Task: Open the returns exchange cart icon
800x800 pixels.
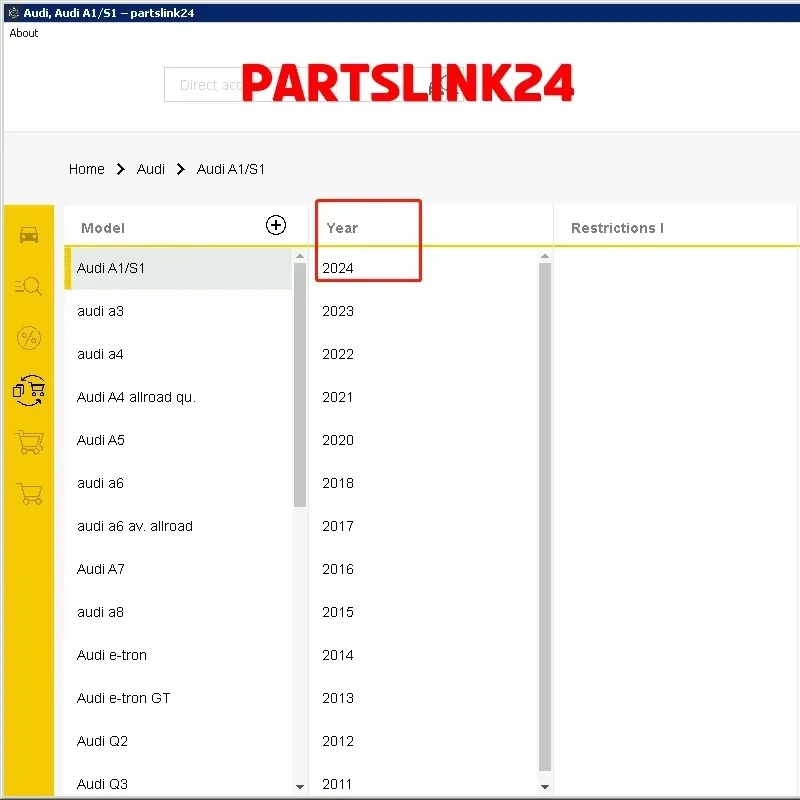Action: 28,391
